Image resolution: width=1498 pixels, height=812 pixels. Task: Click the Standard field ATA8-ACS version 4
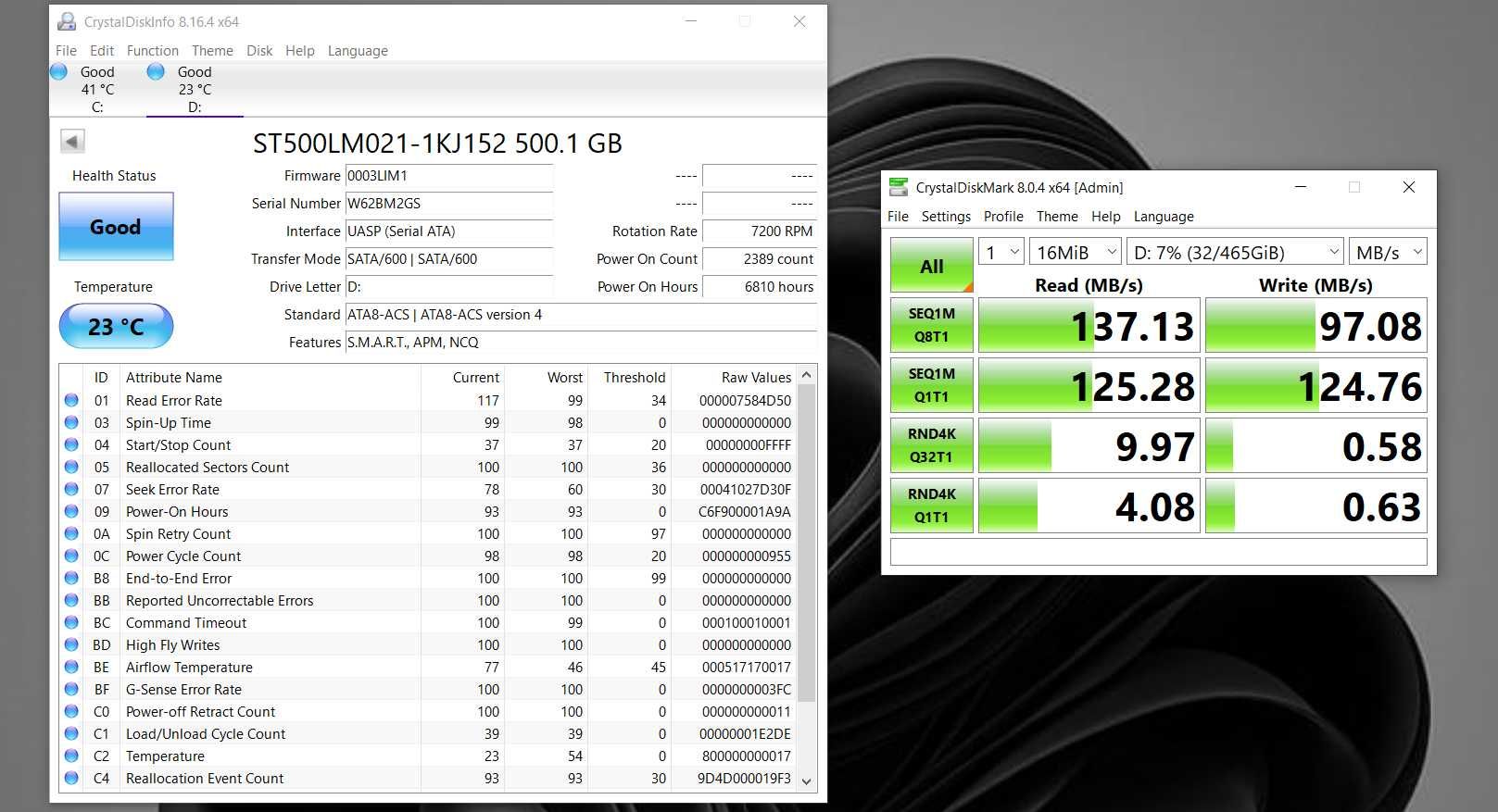pos(581,315)
